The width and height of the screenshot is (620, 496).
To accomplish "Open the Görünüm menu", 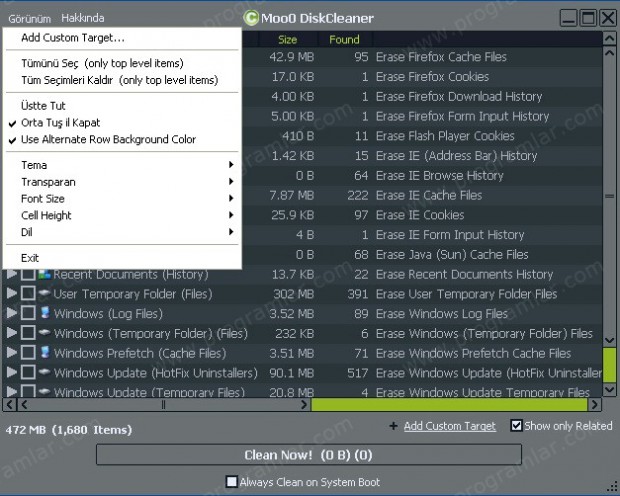I will click(30, 18).
